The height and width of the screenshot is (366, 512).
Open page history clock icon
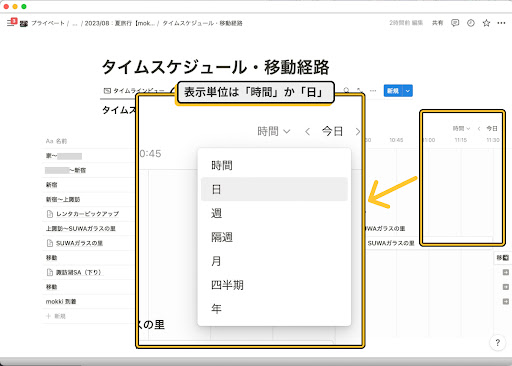pyautogui.click(x=471, y=23)
